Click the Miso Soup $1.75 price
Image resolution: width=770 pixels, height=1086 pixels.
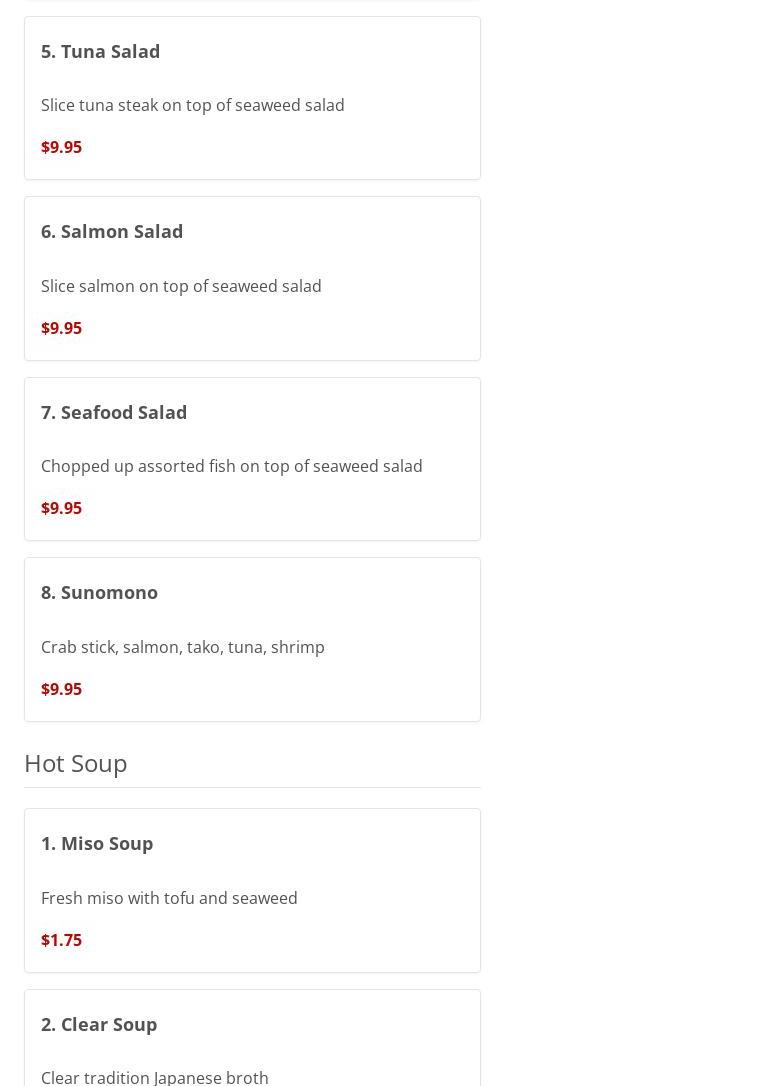[61, 940]
